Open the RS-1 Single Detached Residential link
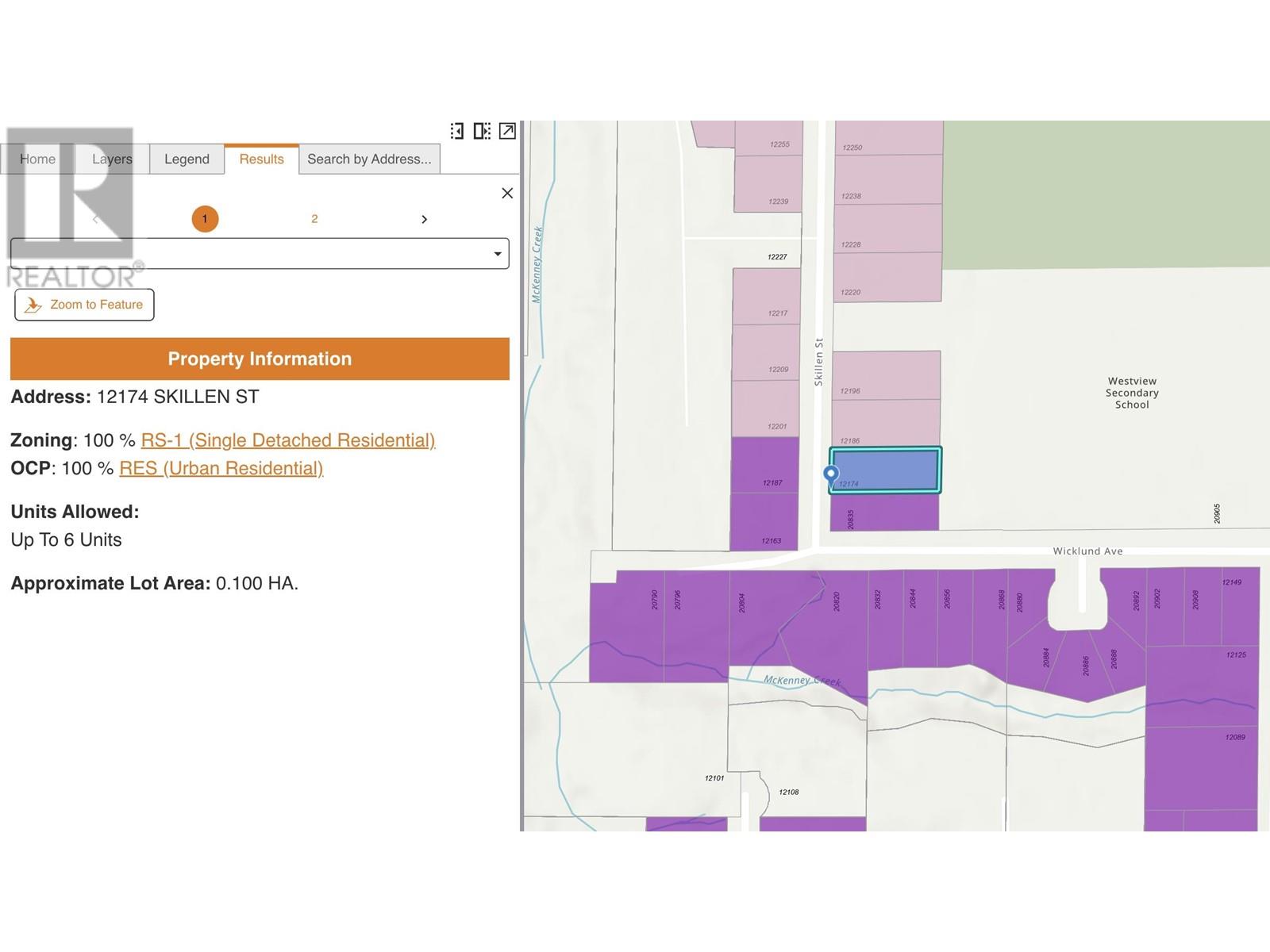The image size is (1270, 952). [x=287, y=440]
